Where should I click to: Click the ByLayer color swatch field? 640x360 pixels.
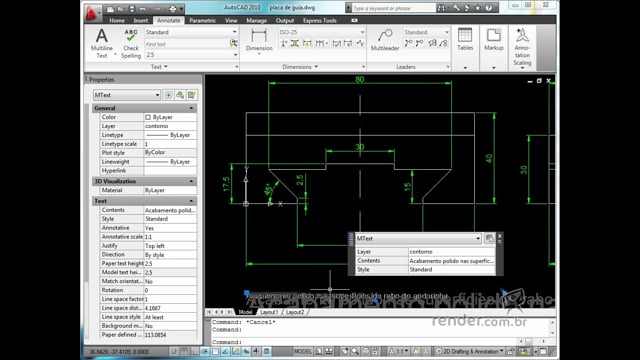170,117
